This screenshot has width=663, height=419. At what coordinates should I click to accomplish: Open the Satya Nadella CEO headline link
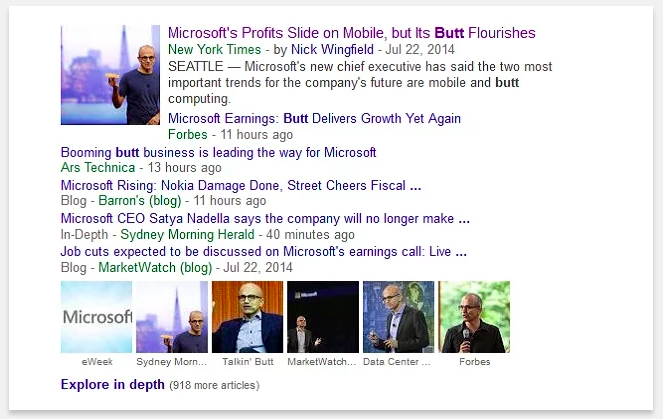point(265,218)
